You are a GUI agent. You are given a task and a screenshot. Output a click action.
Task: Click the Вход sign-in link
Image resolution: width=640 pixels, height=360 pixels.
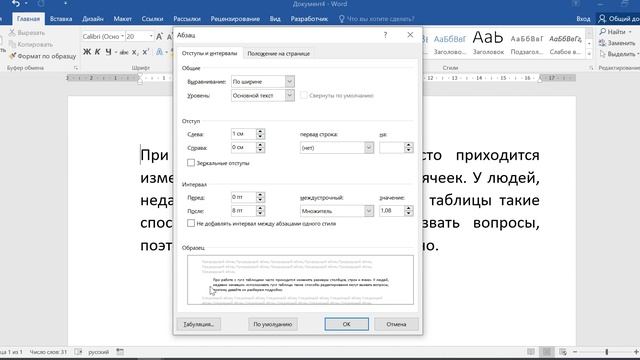coord(583,19)
